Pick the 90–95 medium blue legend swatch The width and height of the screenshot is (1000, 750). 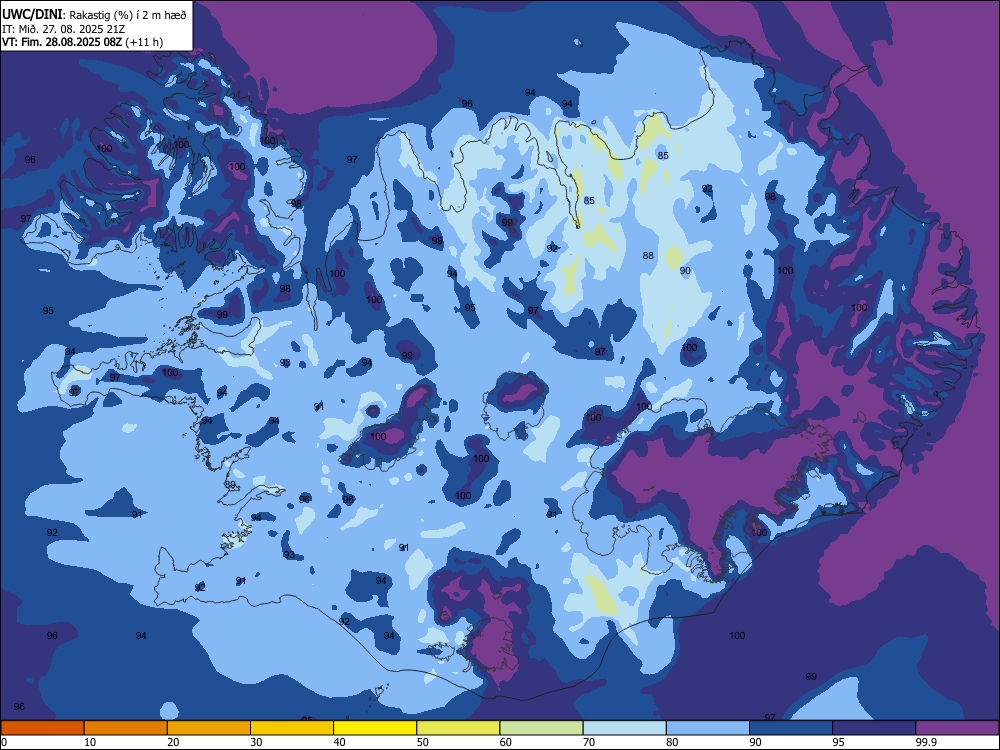[x=791, y=728]
